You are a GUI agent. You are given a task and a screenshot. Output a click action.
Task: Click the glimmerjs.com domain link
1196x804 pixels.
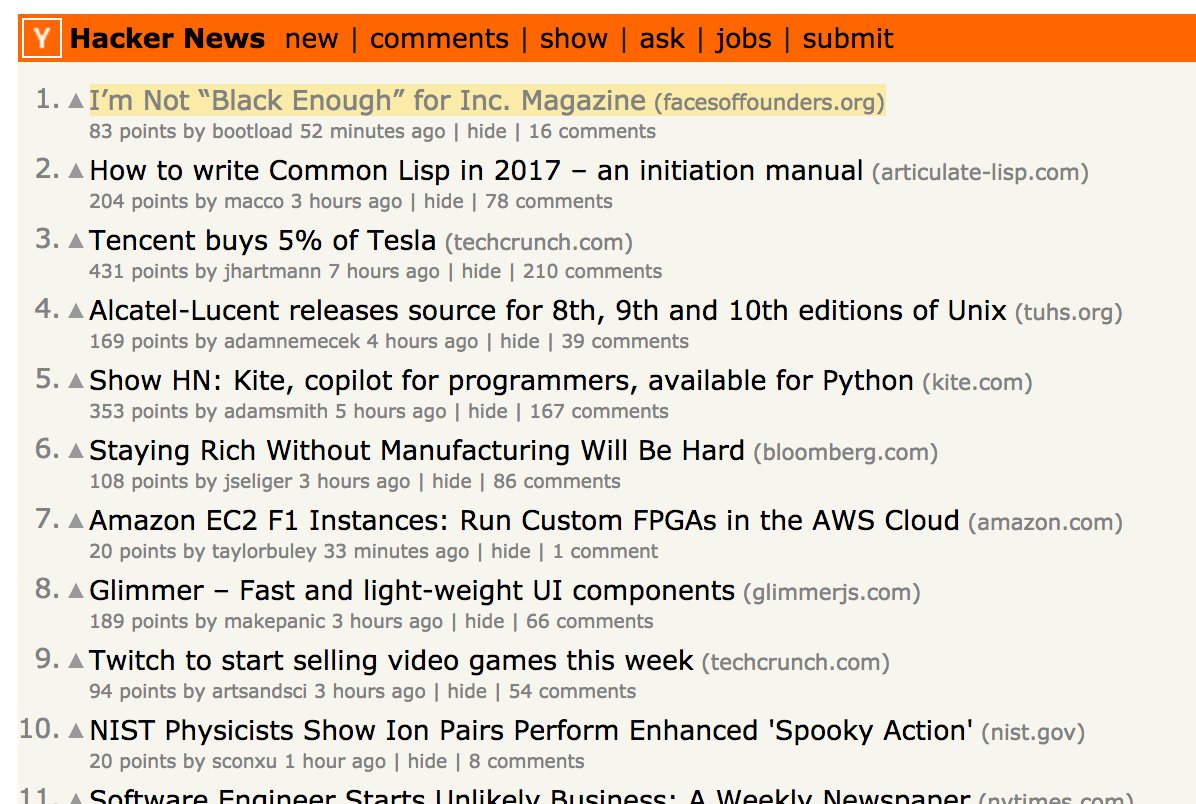[x=831, y=593]
